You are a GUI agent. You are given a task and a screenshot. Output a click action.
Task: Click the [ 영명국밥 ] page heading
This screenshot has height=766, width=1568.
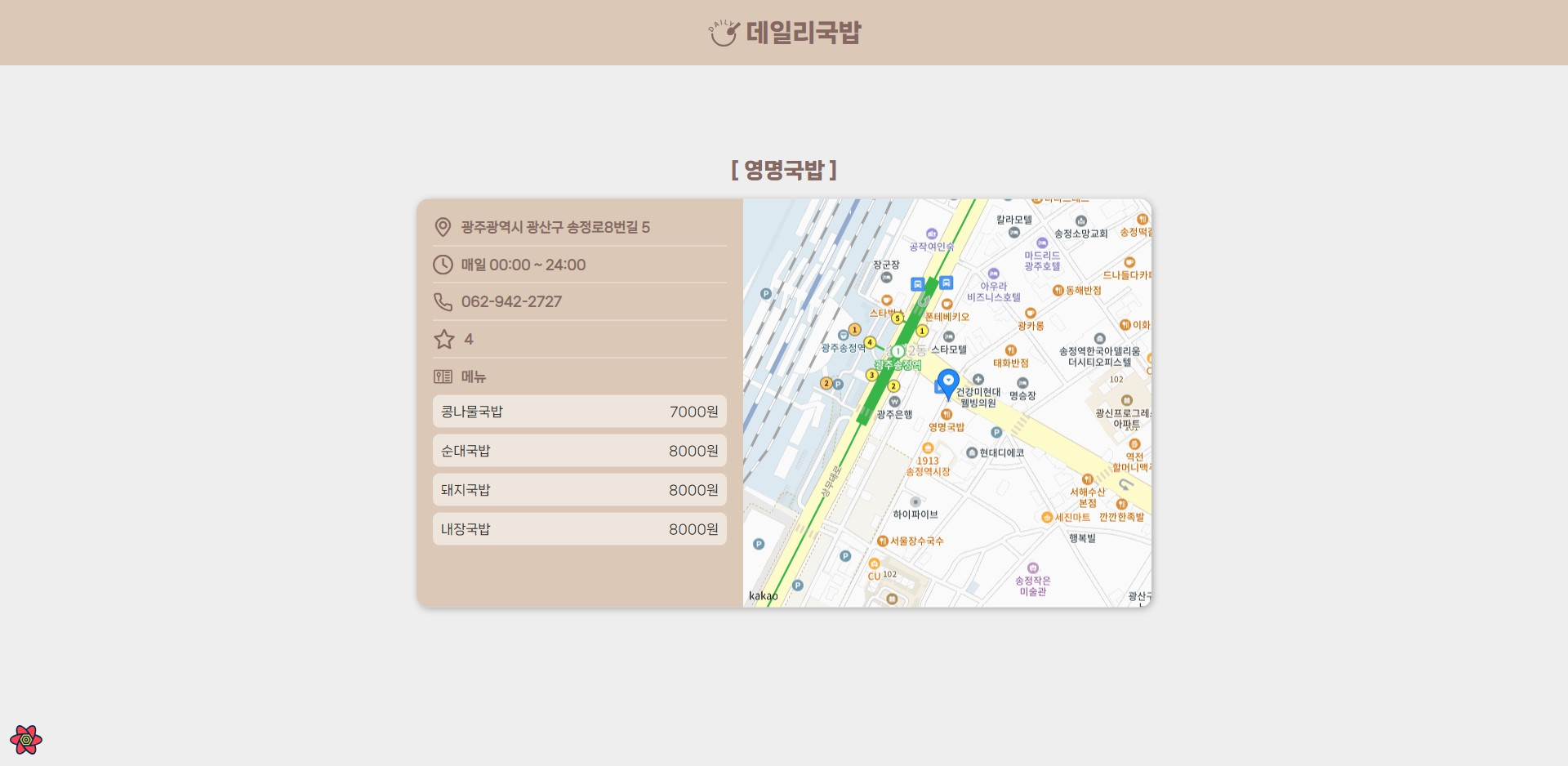coord(784,170)
